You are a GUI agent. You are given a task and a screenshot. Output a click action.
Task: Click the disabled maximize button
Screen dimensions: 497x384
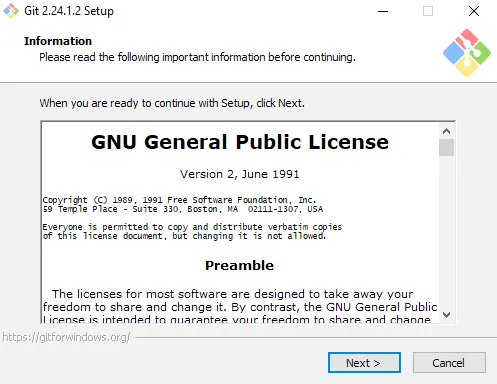pos(428,11)
